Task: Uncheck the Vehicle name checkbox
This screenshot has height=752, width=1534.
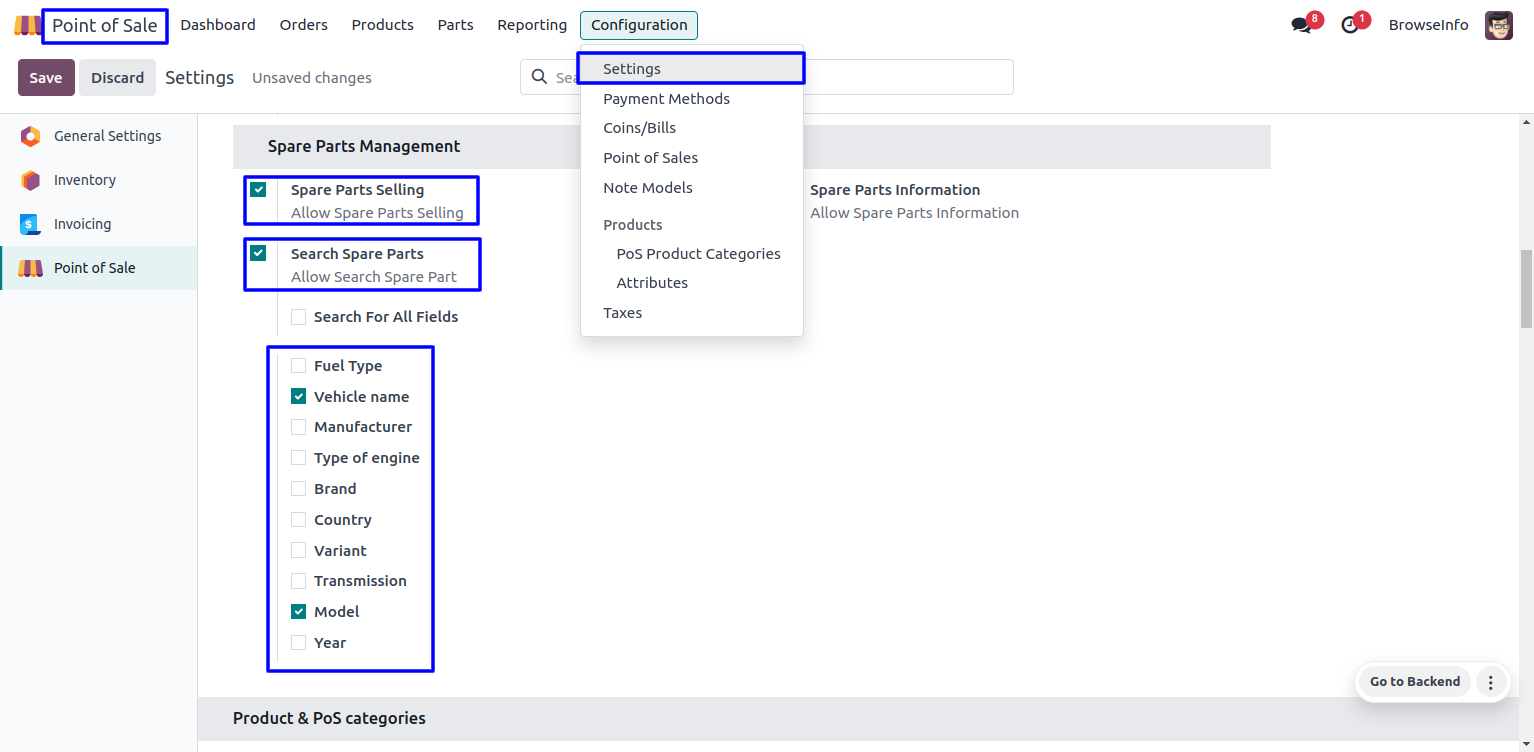Action: [298, 397]
